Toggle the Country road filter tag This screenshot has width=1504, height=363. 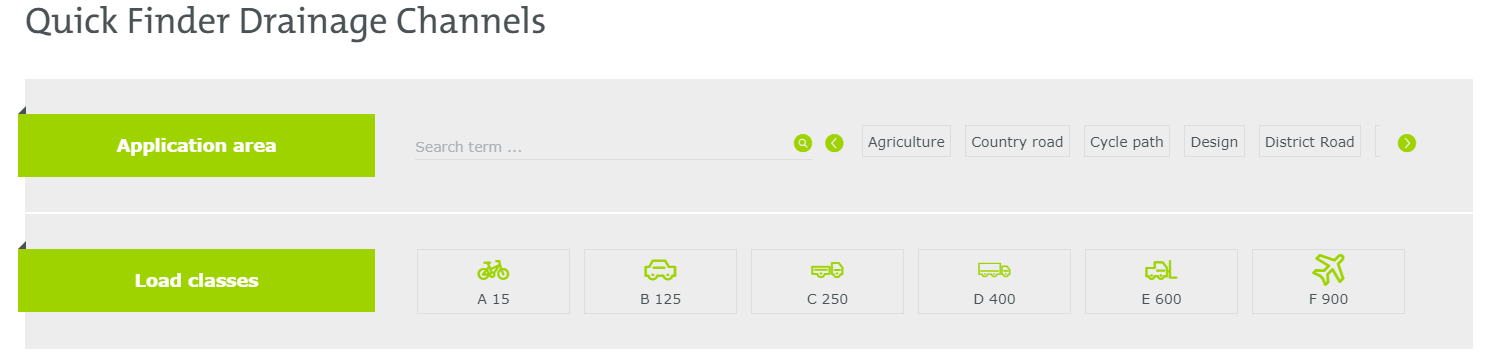1017,142
